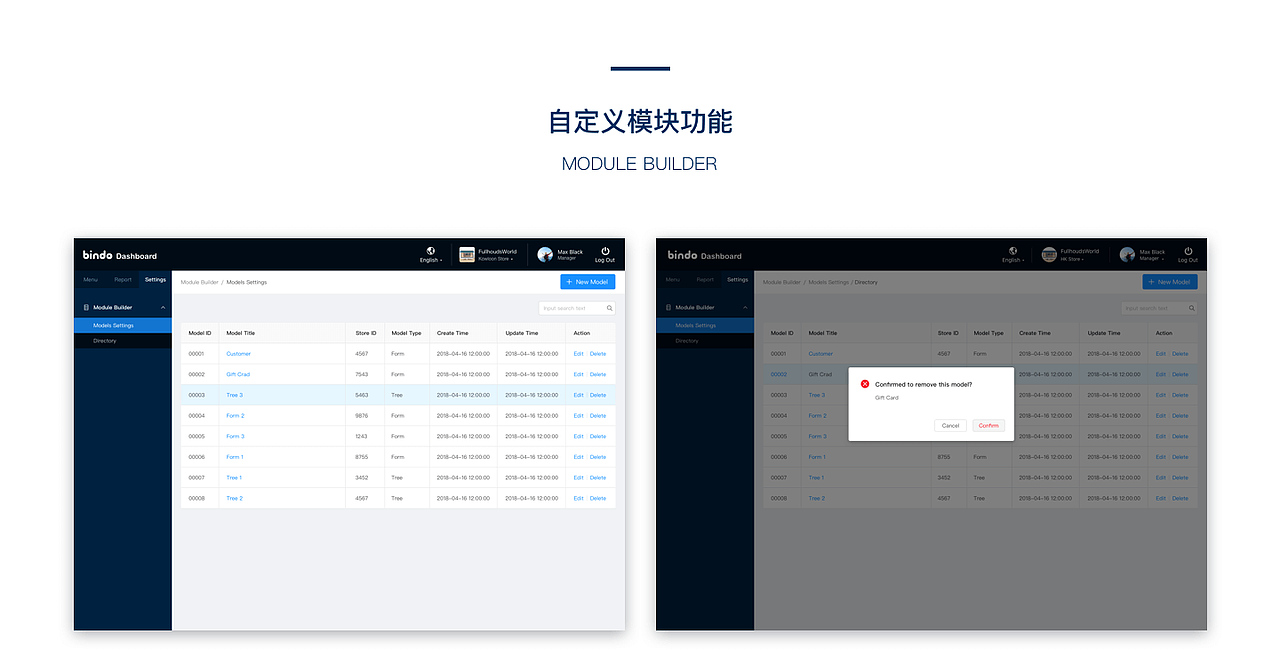The width and height of the screenshot is (1280, 658).
Task: Click Model Title column header, Kowloon Store dashboard
Action: point(240,333)
